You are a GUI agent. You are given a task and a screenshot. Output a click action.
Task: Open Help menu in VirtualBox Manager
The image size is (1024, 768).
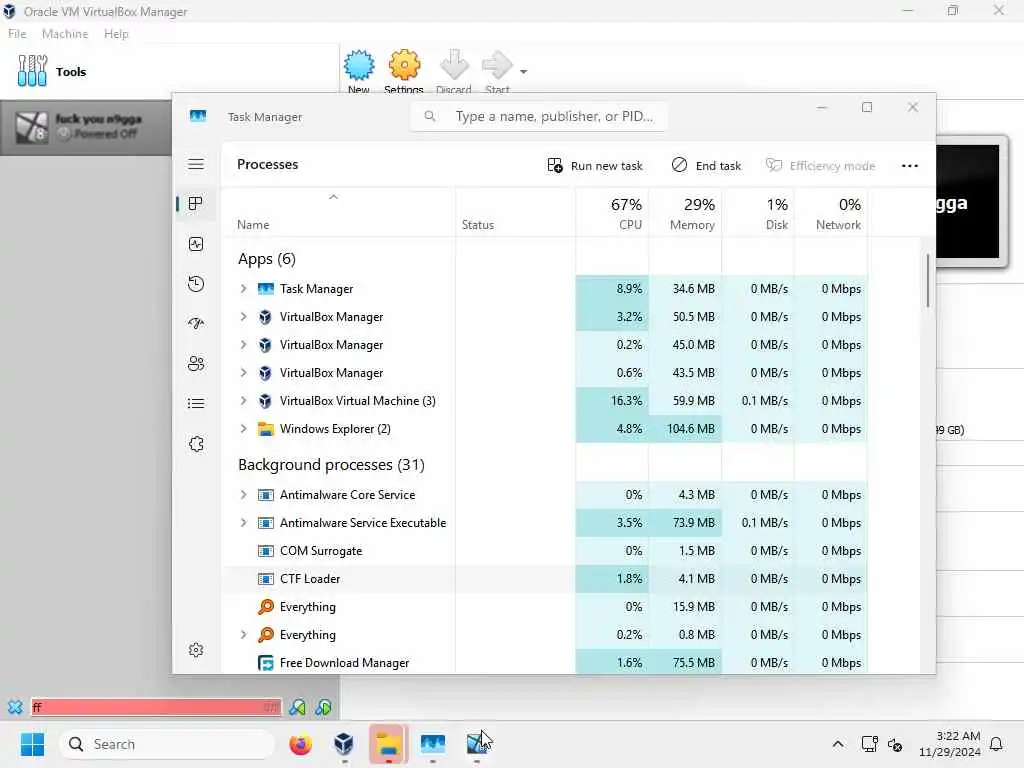click(116, 34)
